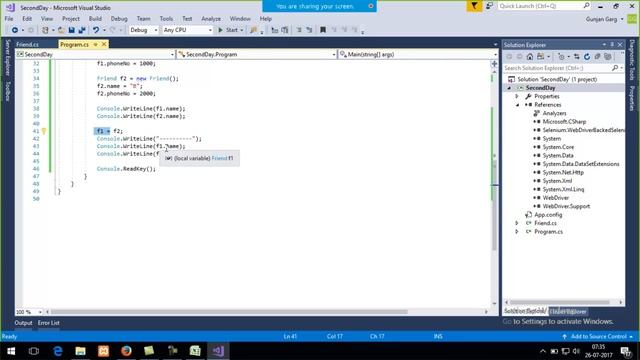640x360 pixels.
Task: Expand the Friend.cs node in Solution Explorer
Action: 517,223
